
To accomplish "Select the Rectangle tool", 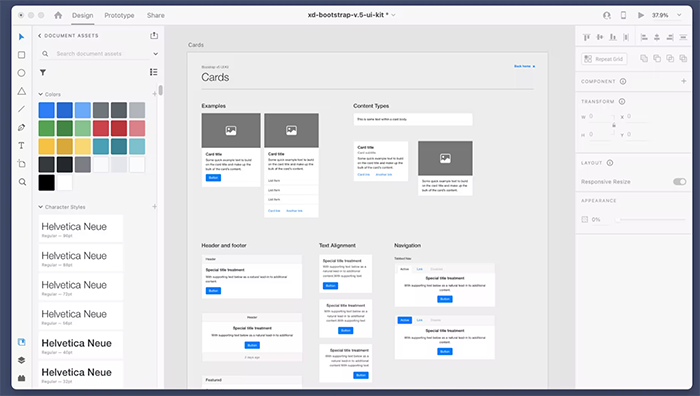I will [x=21, y=55].
